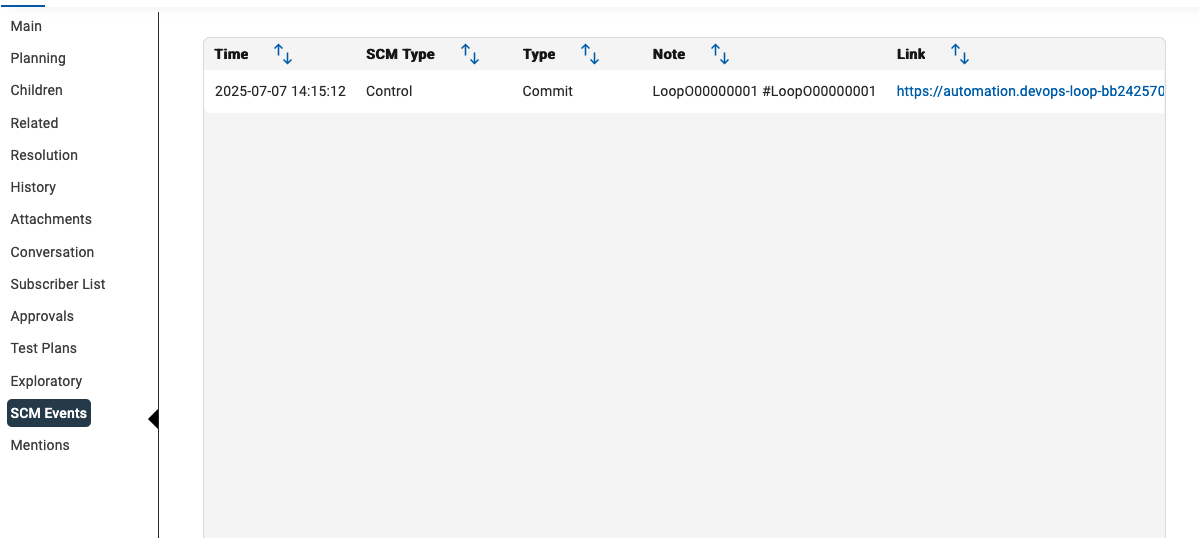Go to the Approvals tab
1199x538 pixels.
[42, 316]
